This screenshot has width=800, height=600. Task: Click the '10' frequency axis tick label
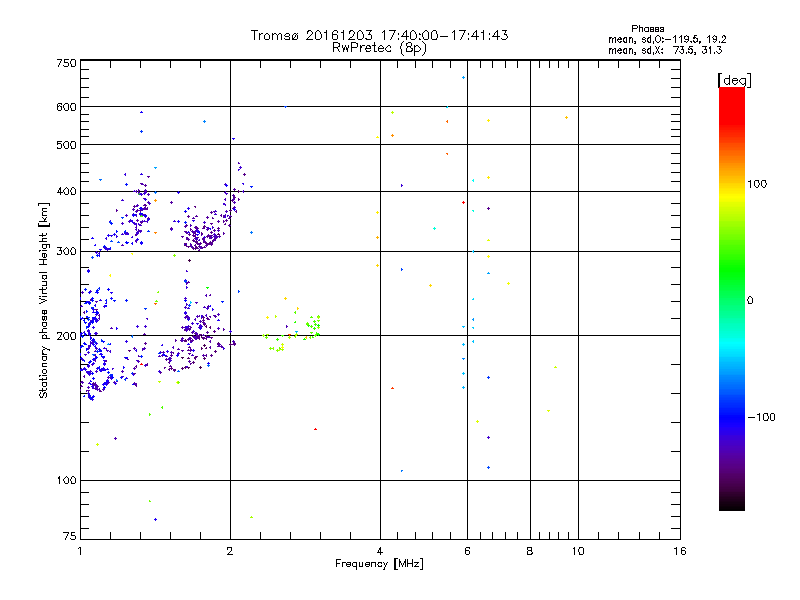click(578, 551)
